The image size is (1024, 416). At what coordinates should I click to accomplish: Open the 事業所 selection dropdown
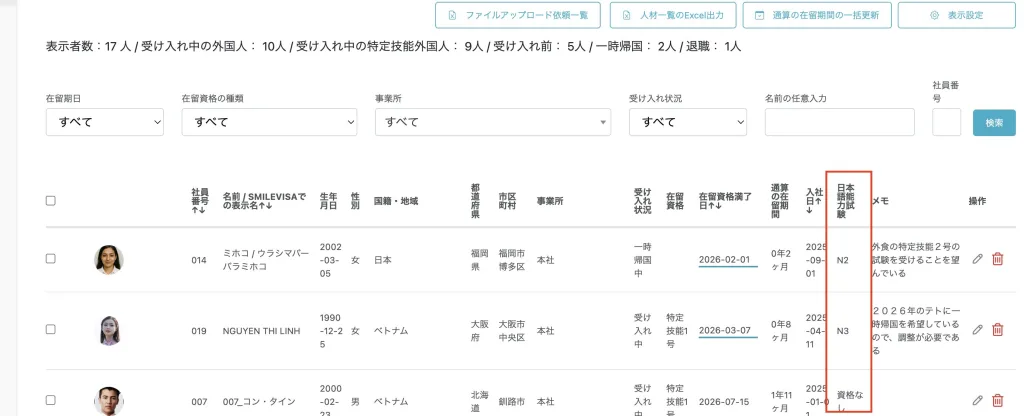pyautogui.click(x=492, y=122)
